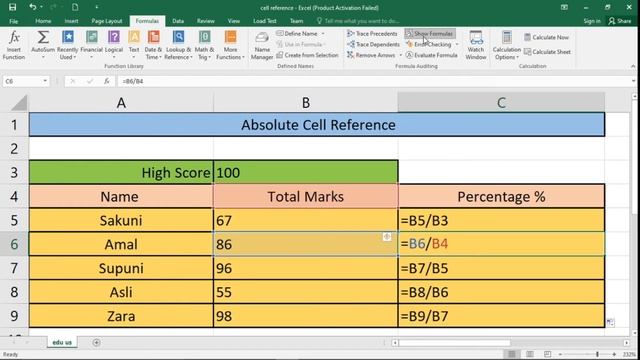
Task: Switch to Normal view in status bar
Action: click(512, 354)
